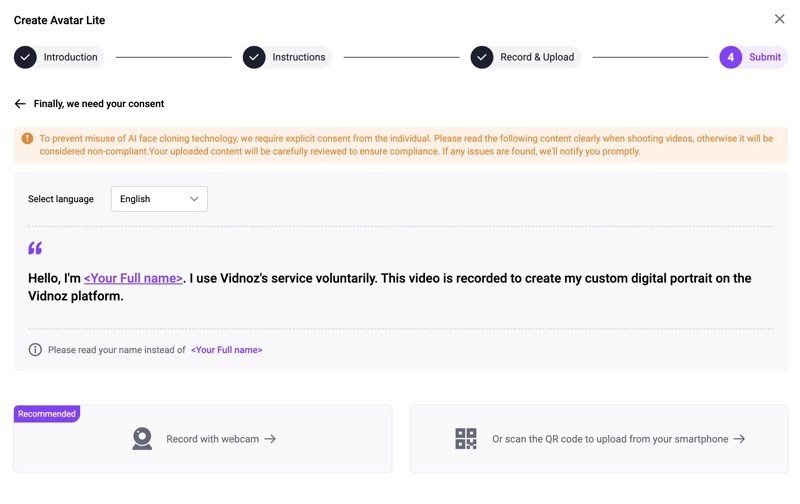Click the info icon near name reminder
The width and height of the screenshot is (800, 504).
(35, 350)
